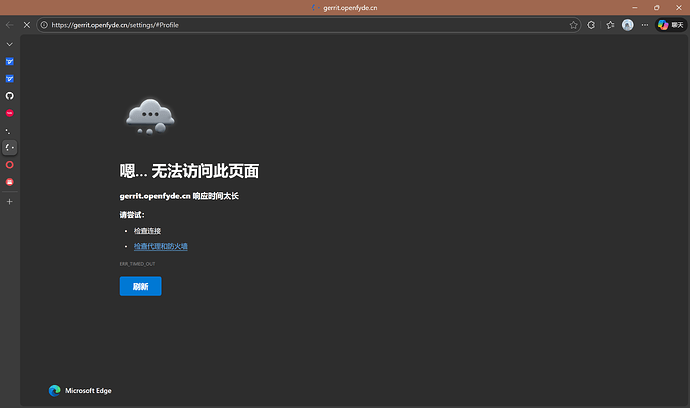
Task: Open the 检查代理和防火墙 link
Action: click(161, 246)
